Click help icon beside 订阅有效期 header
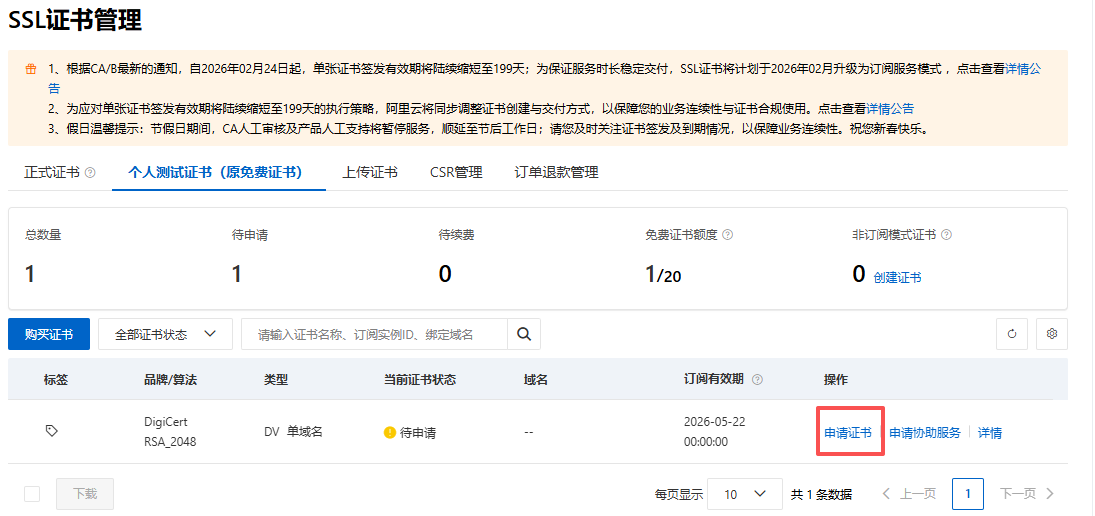 (x=757, y=380)
